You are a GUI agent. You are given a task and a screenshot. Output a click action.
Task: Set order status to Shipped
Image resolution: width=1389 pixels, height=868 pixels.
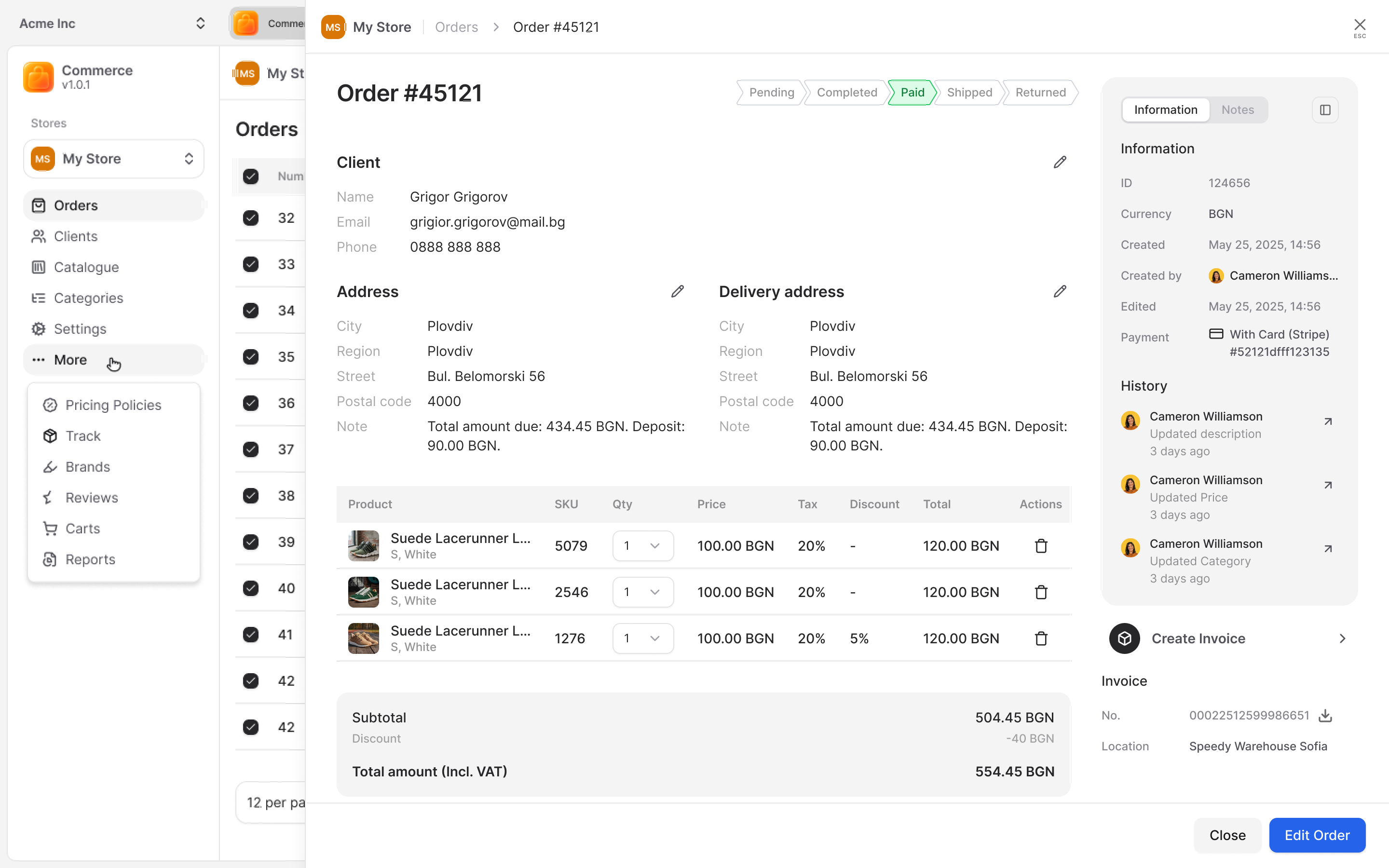tap(969, 93)
